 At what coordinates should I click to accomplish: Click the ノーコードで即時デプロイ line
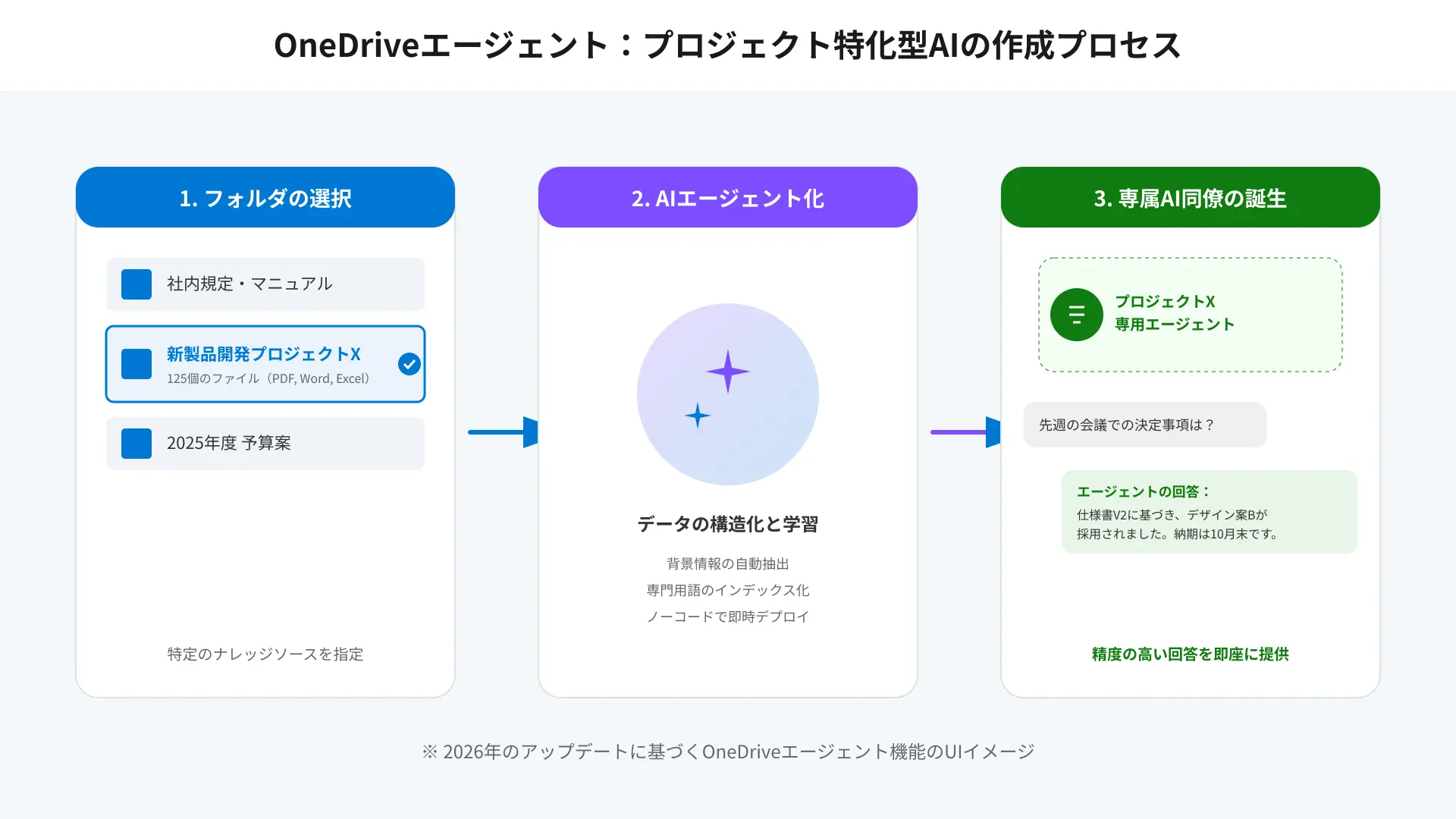pyautogui.click(x=728, y=617)
